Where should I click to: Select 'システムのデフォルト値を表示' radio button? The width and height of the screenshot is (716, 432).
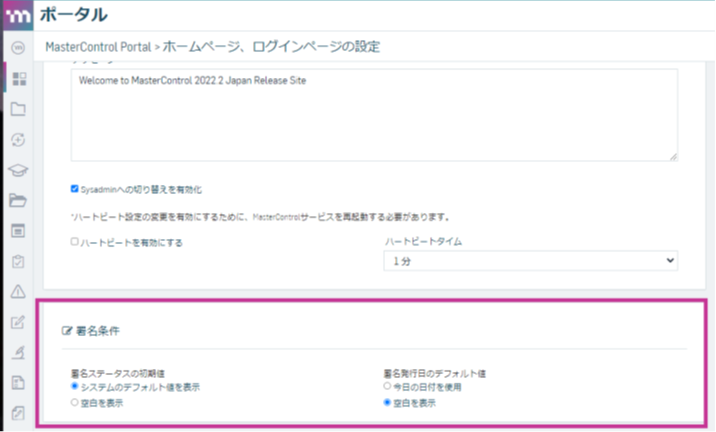click(x=74, y=386)
